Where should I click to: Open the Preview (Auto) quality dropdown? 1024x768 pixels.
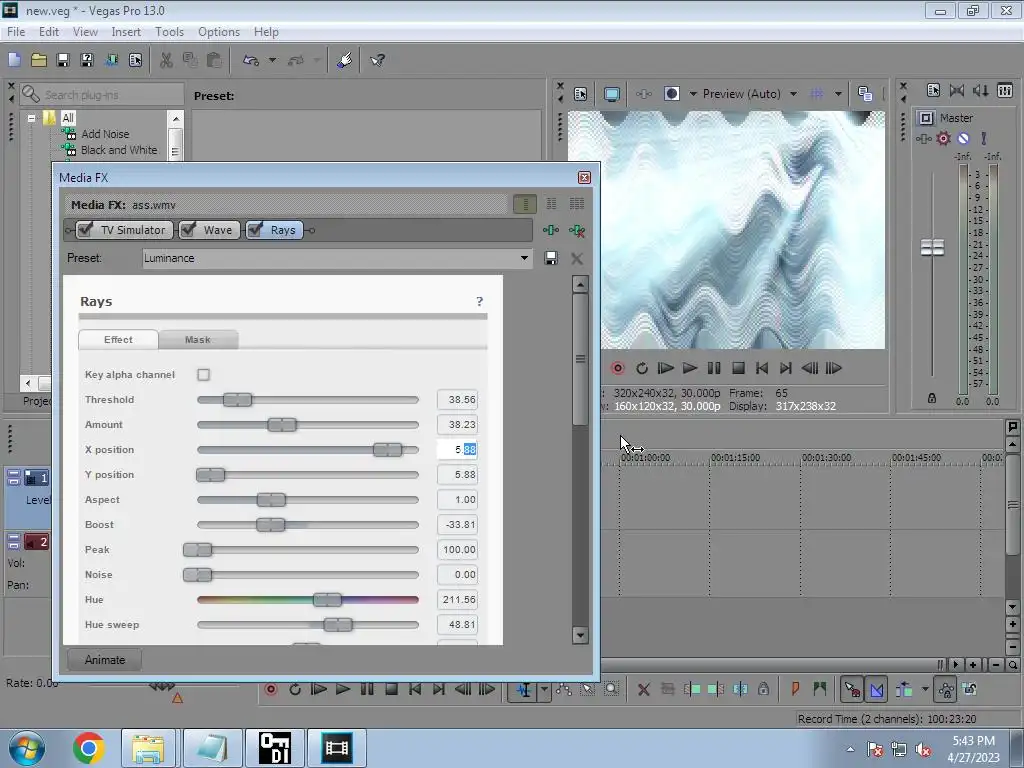tap(793, 94)
